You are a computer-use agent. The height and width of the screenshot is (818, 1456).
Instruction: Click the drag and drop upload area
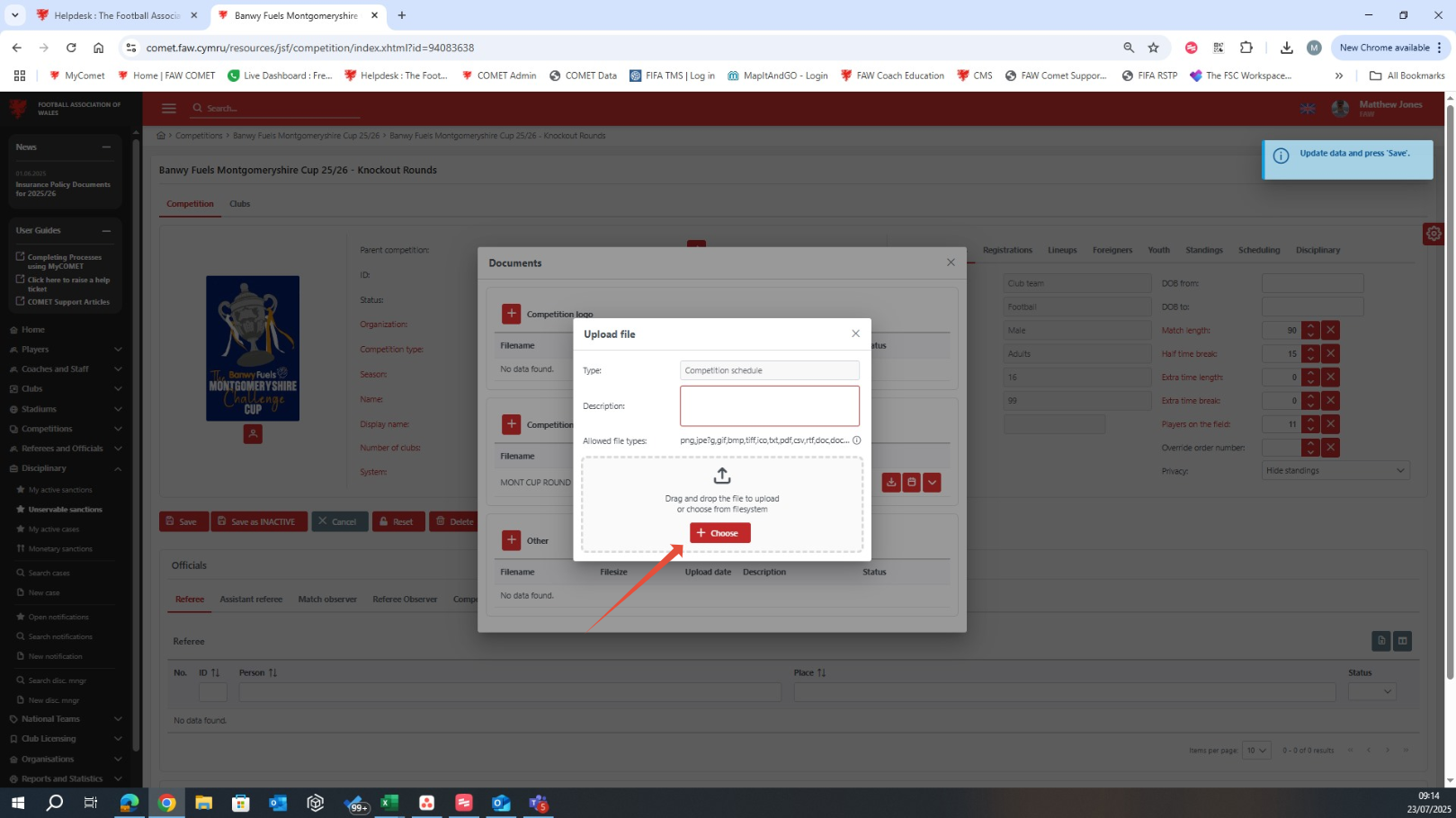point(722,503)
